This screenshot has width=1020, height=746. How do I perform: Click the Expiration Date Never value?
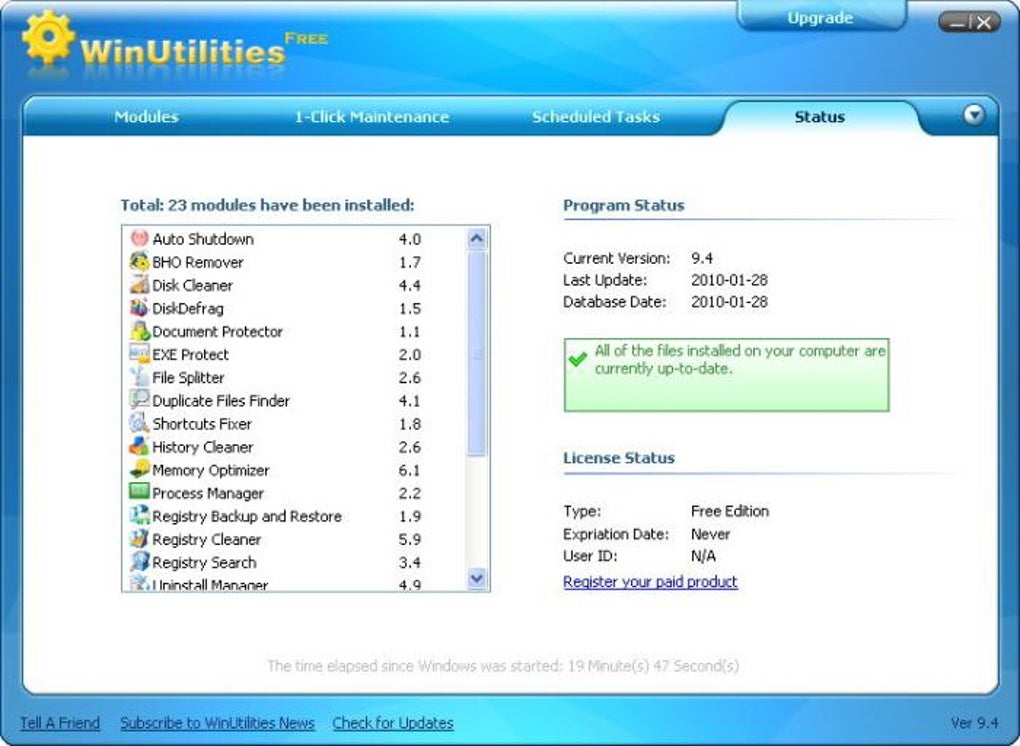(x=710, y=534)
